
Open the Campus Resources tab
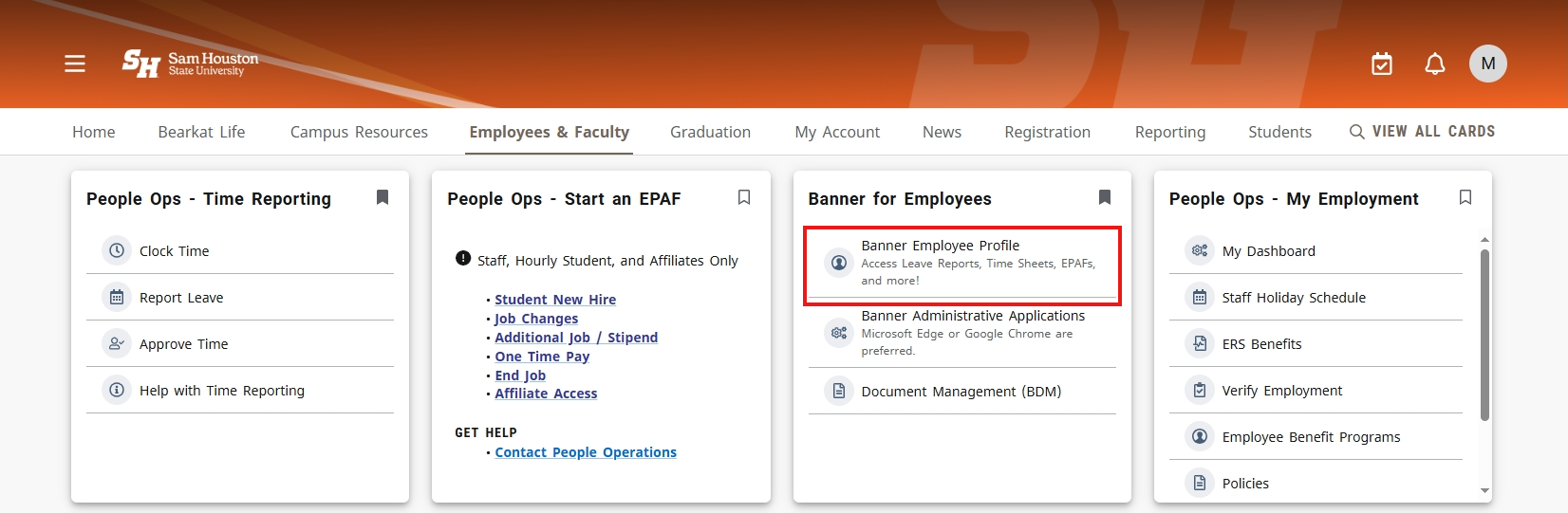tap(359, 132)
